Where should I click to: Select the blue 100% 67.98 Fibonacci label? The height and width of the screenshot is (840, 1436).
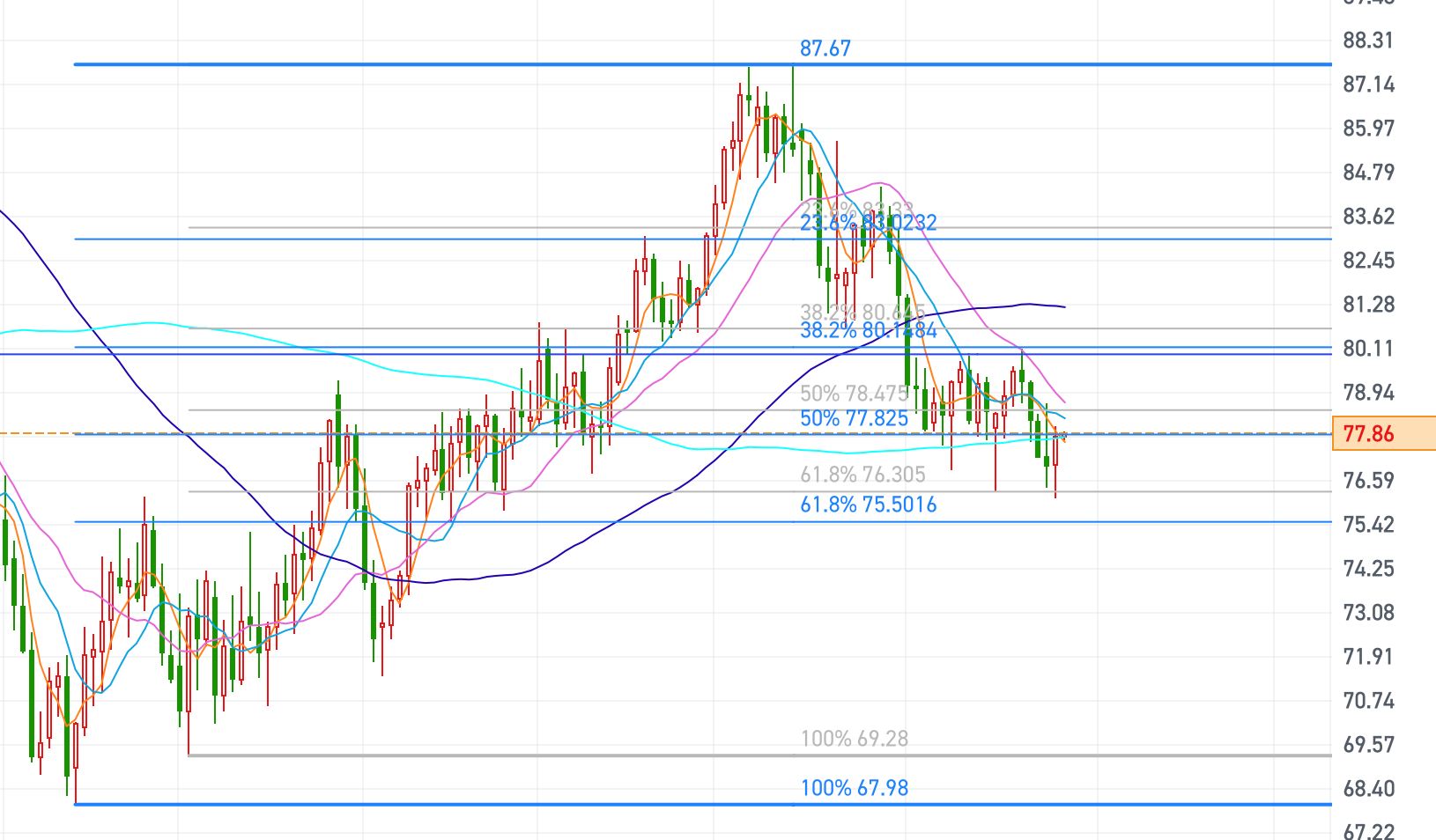click(x=854, y=788)
